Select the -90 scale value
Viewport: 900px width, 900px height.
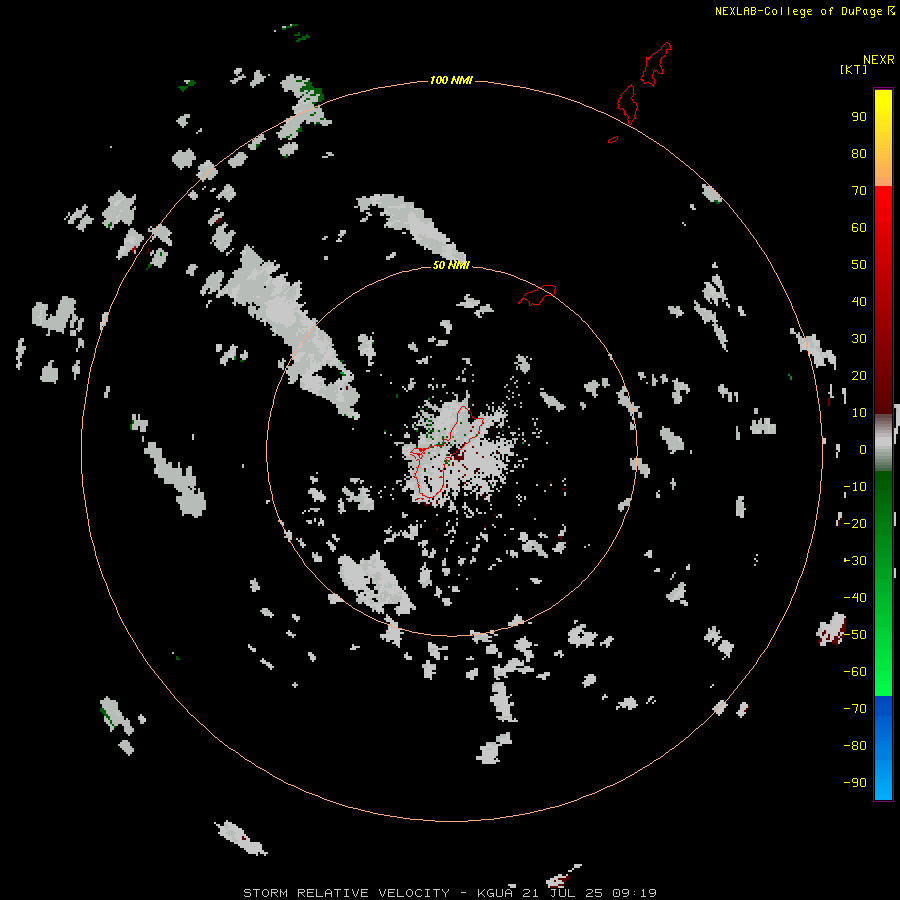click(855, 783)
